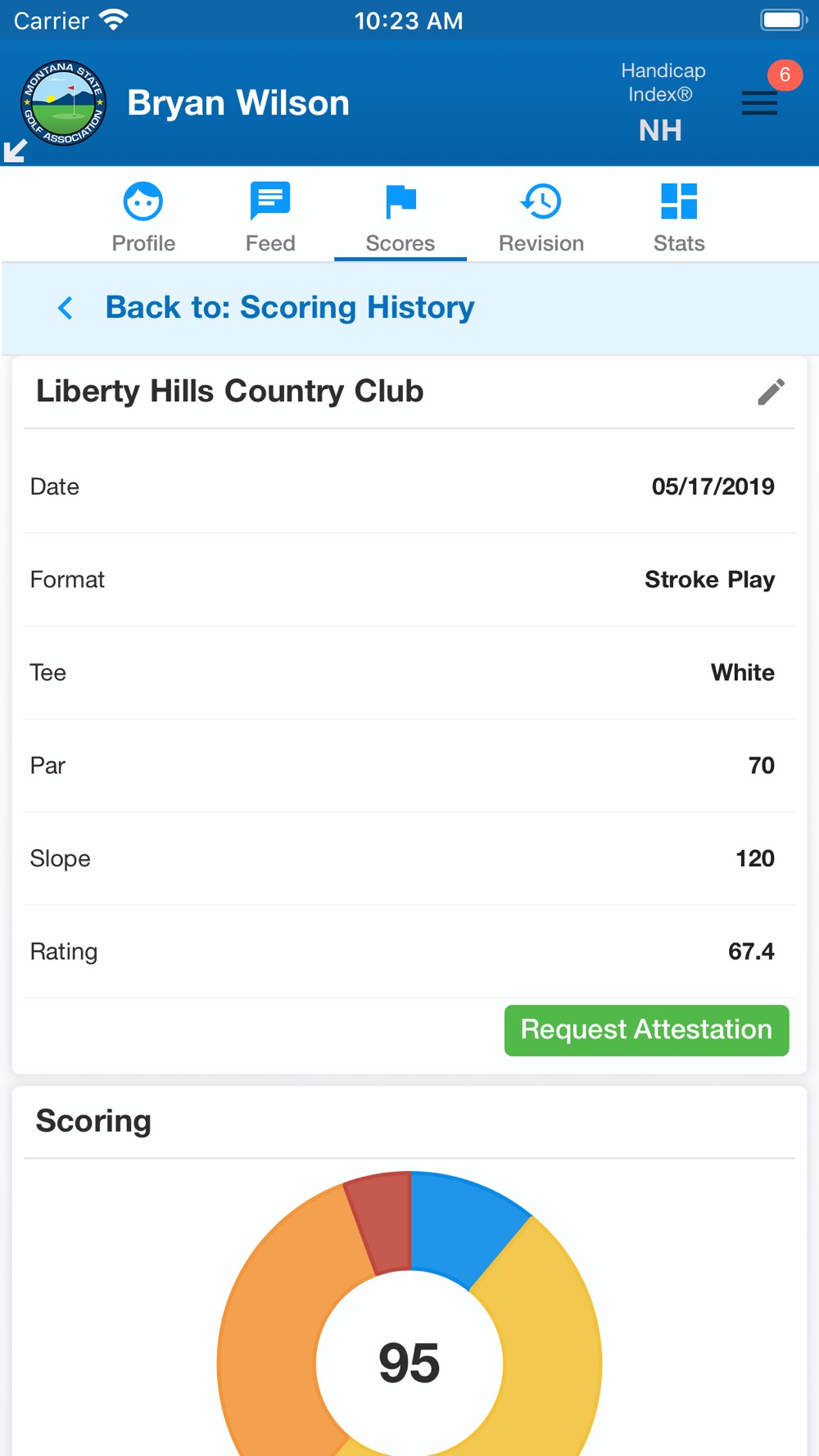819x1456 pixels.
Task: Edit score with the pencil icon
Action: [771, 392]
